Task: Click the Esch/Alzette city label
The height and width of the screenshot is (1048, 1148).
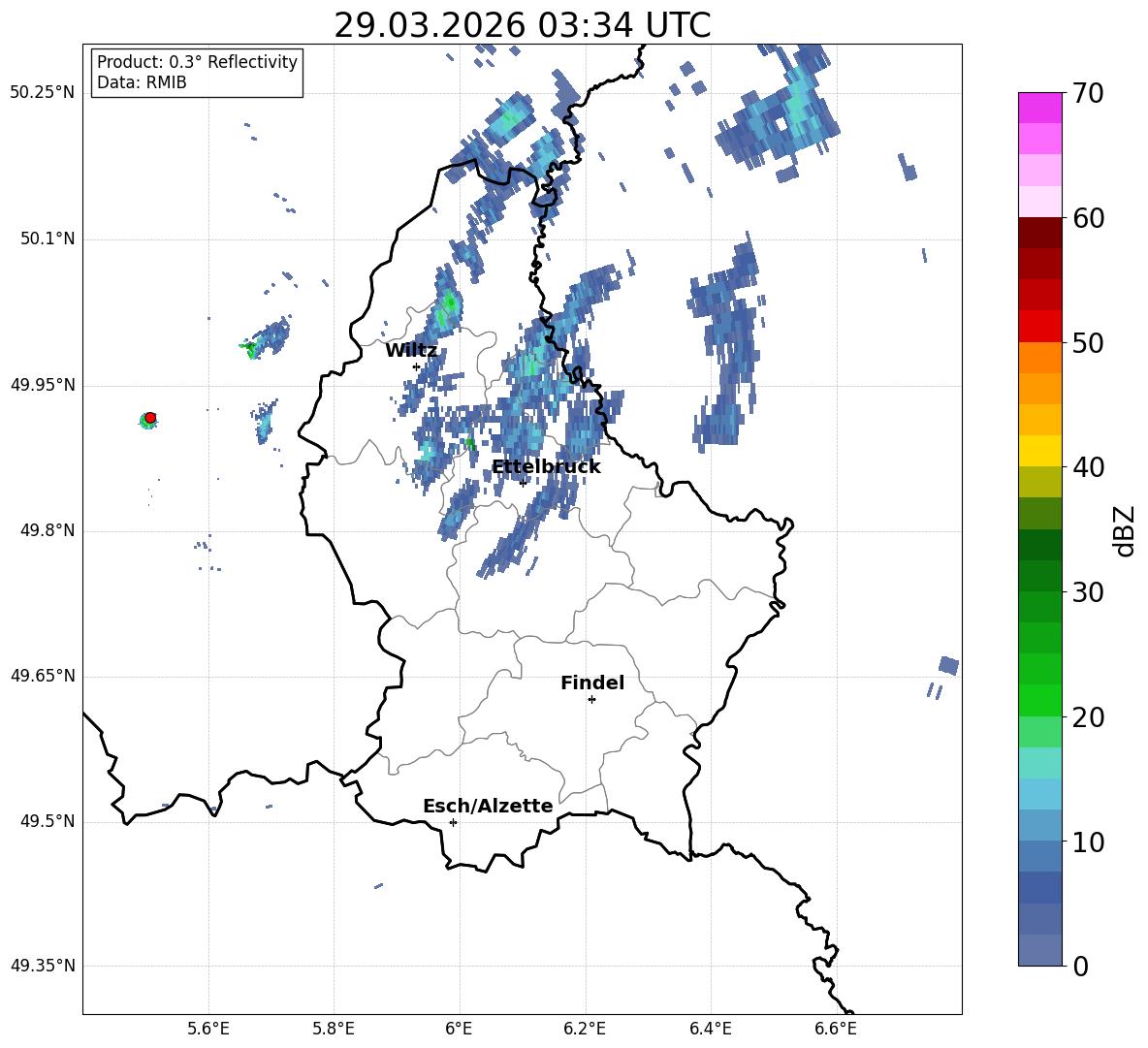Action: pos(488,806)
